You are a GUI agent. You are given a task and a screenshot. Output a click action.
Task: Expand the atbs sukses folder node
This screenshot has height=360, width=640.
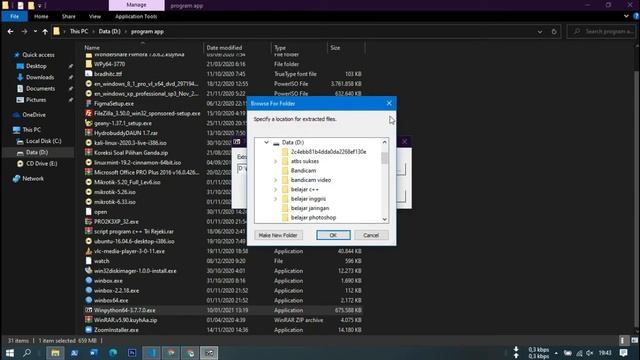click(x=275, y=161)
